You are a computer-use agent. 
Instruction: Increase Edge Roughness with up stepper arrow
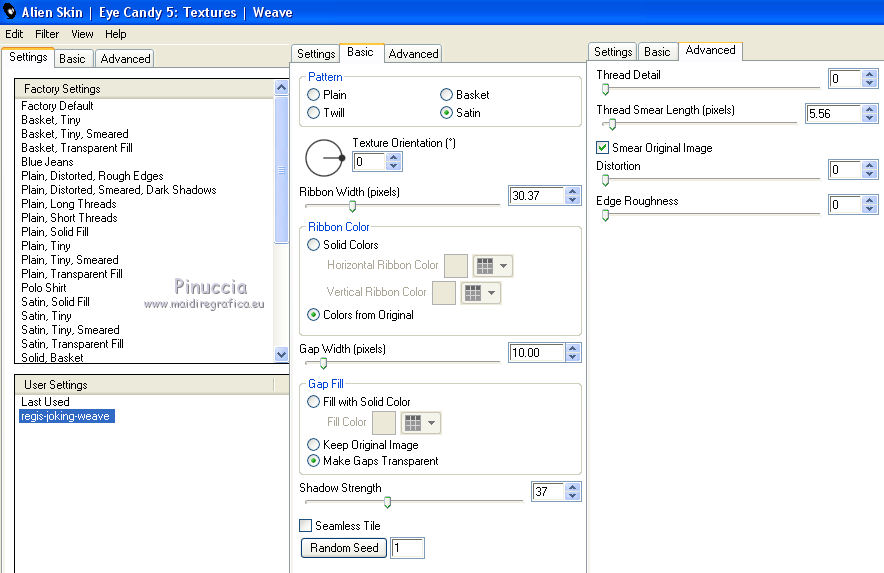tap(869, 200)
